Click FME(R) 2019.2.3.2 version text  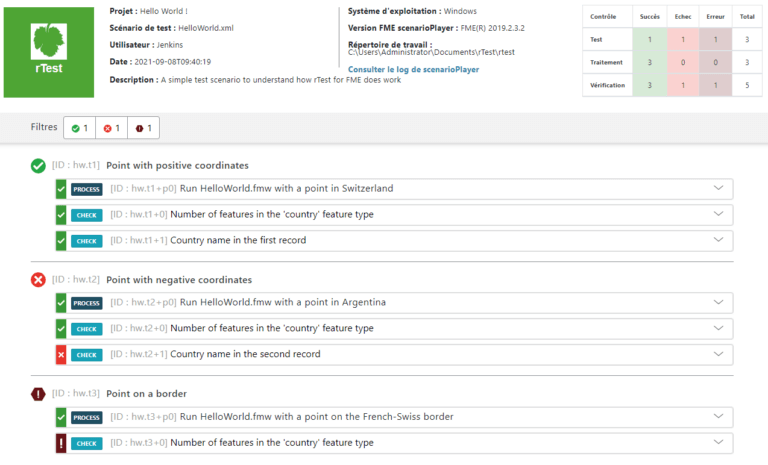coord(492,28)
